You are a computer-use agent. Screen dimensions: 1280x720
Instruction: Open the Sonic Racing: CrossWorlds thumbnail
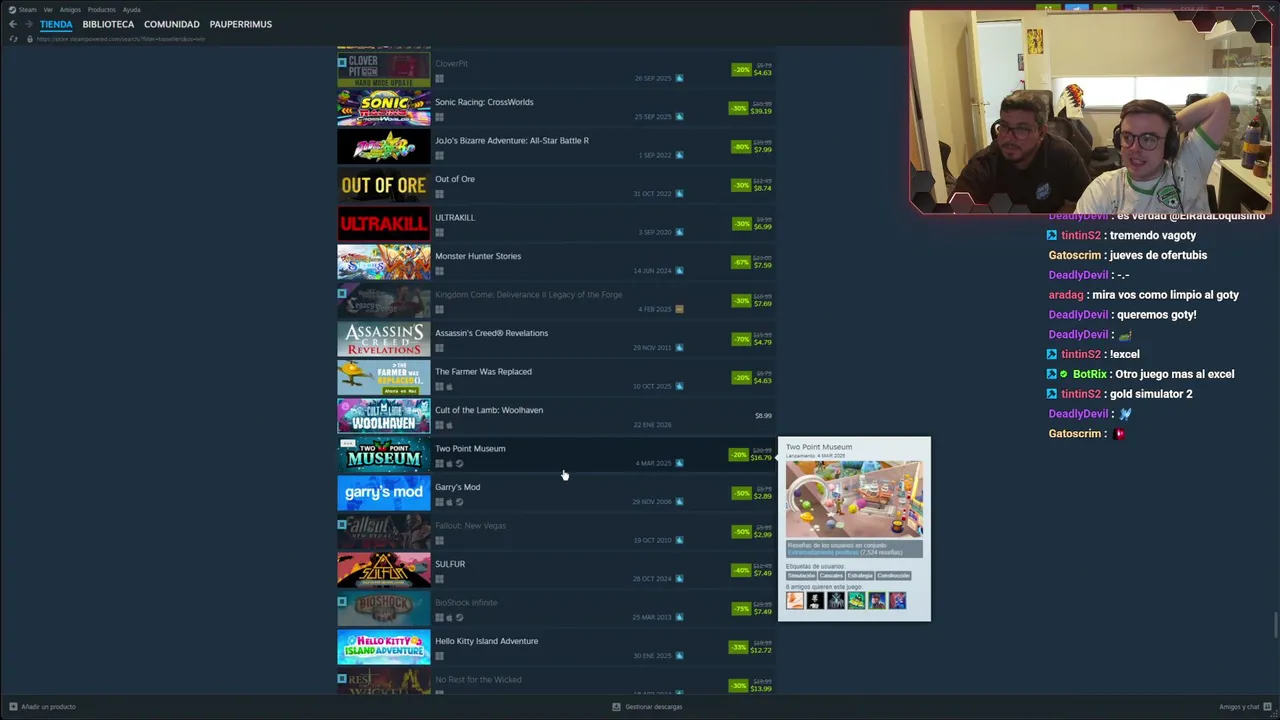point(384,108)
